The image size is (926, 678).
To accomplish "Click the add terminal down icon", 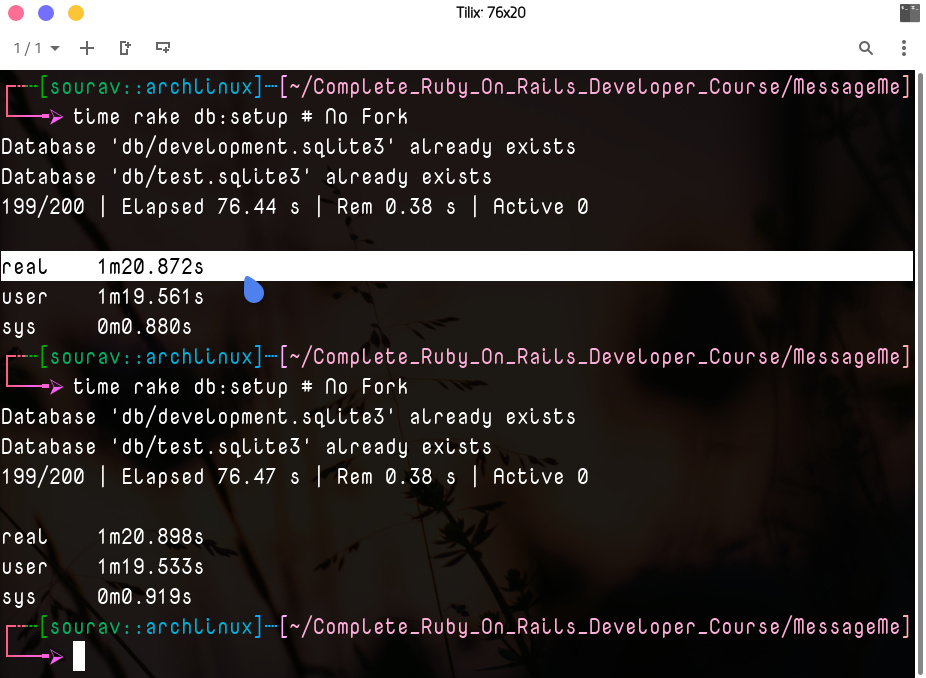I will pyautogui.click(x=162, y=48).
